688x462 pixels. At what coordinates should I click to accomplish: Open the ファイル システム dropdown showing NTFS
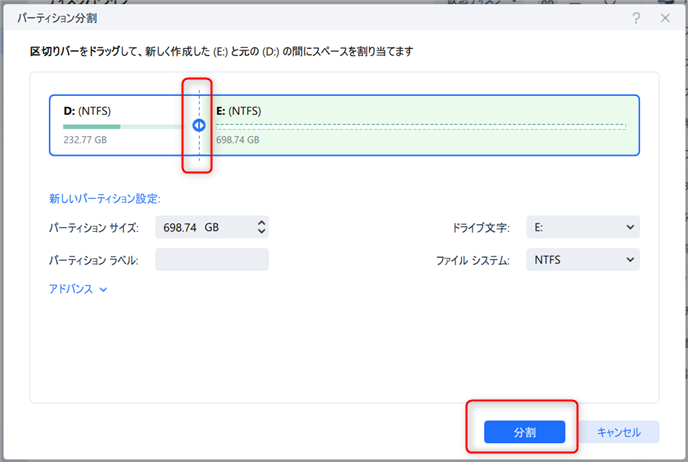[583, 260]
